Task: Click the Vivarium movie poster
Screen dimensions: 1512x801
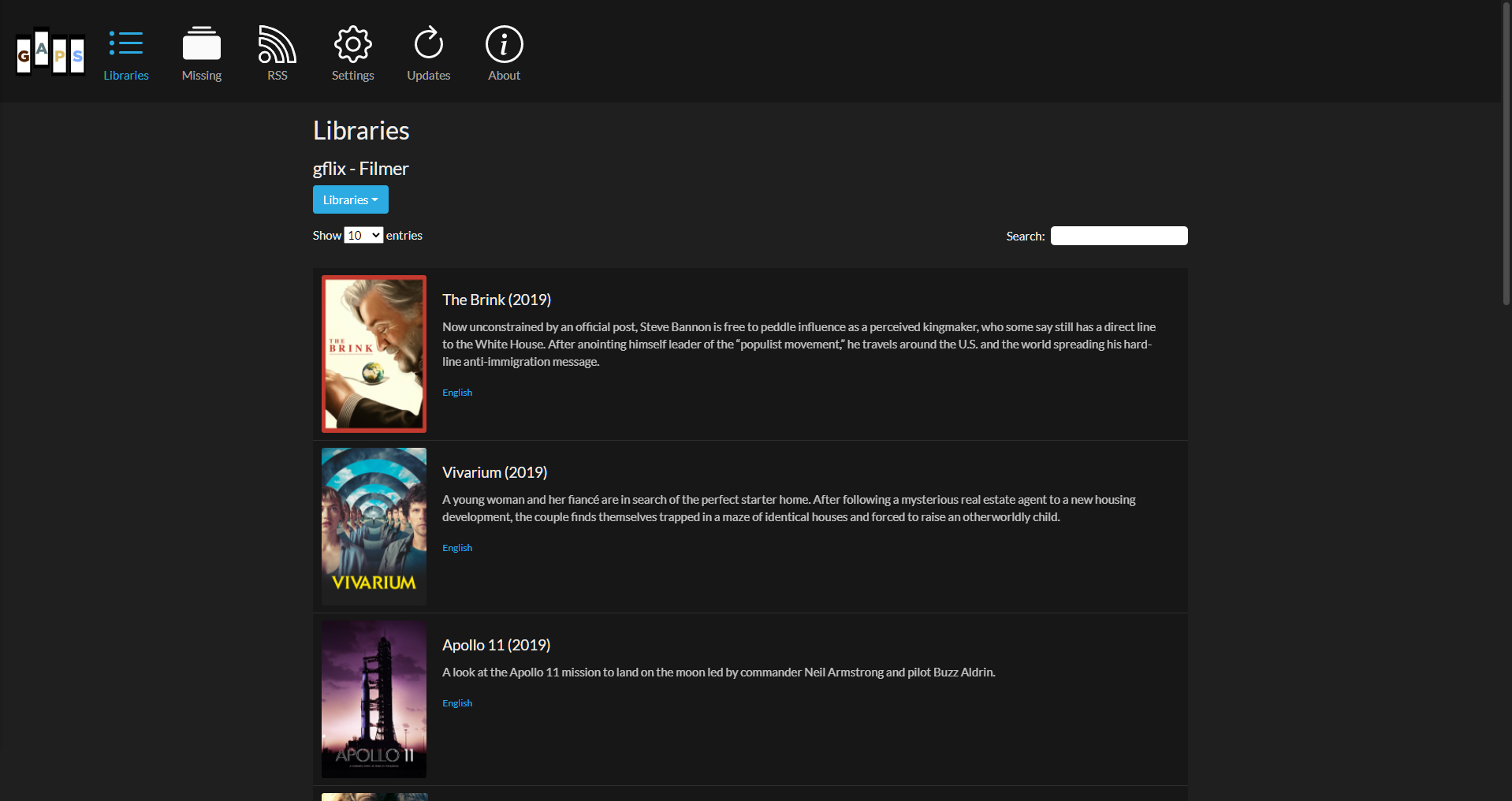Action: 374,527
